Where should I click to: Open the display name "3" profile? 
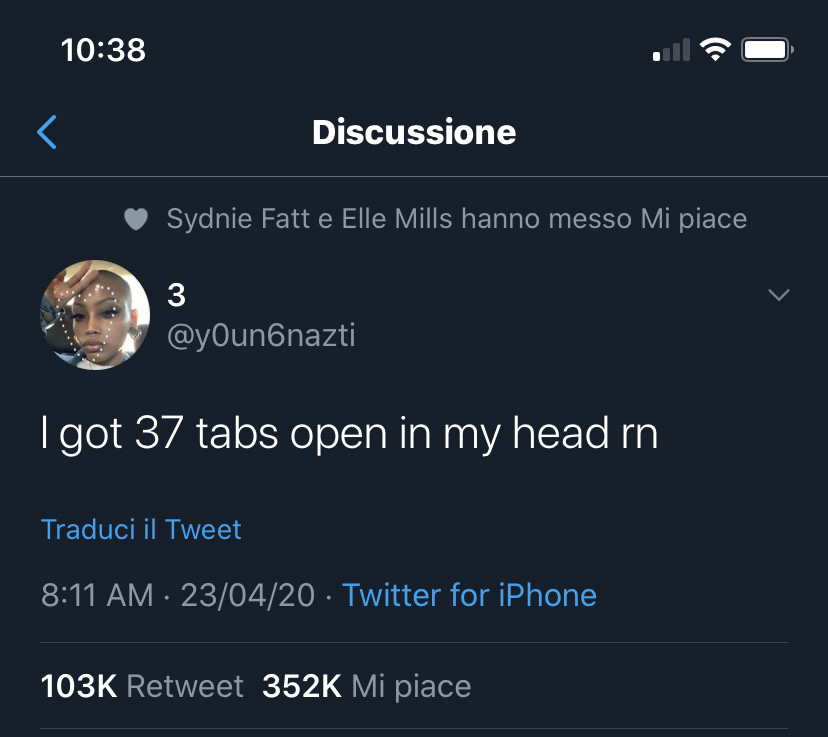coord(176,295)
